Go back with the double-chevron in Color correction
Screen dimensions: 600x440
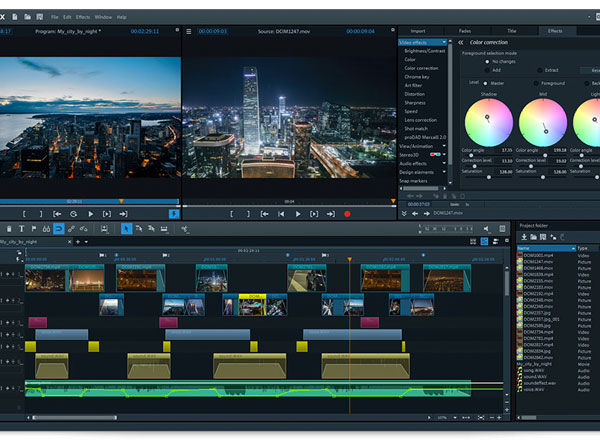pyautogui.click(x=461, y=42)
